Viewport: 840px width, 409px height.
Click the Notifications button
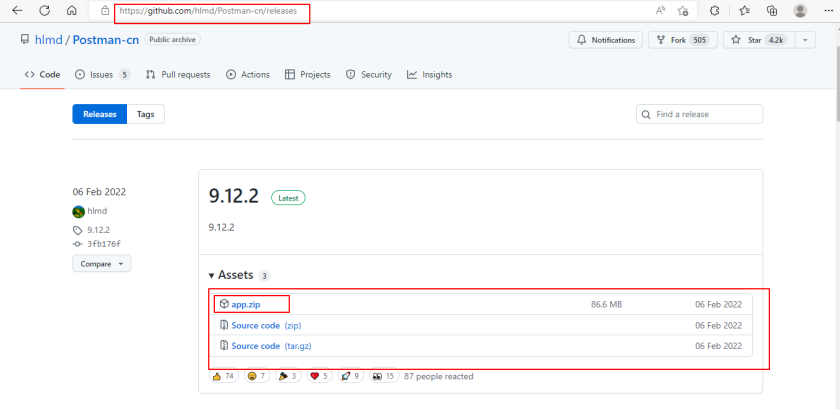point(605,40)
